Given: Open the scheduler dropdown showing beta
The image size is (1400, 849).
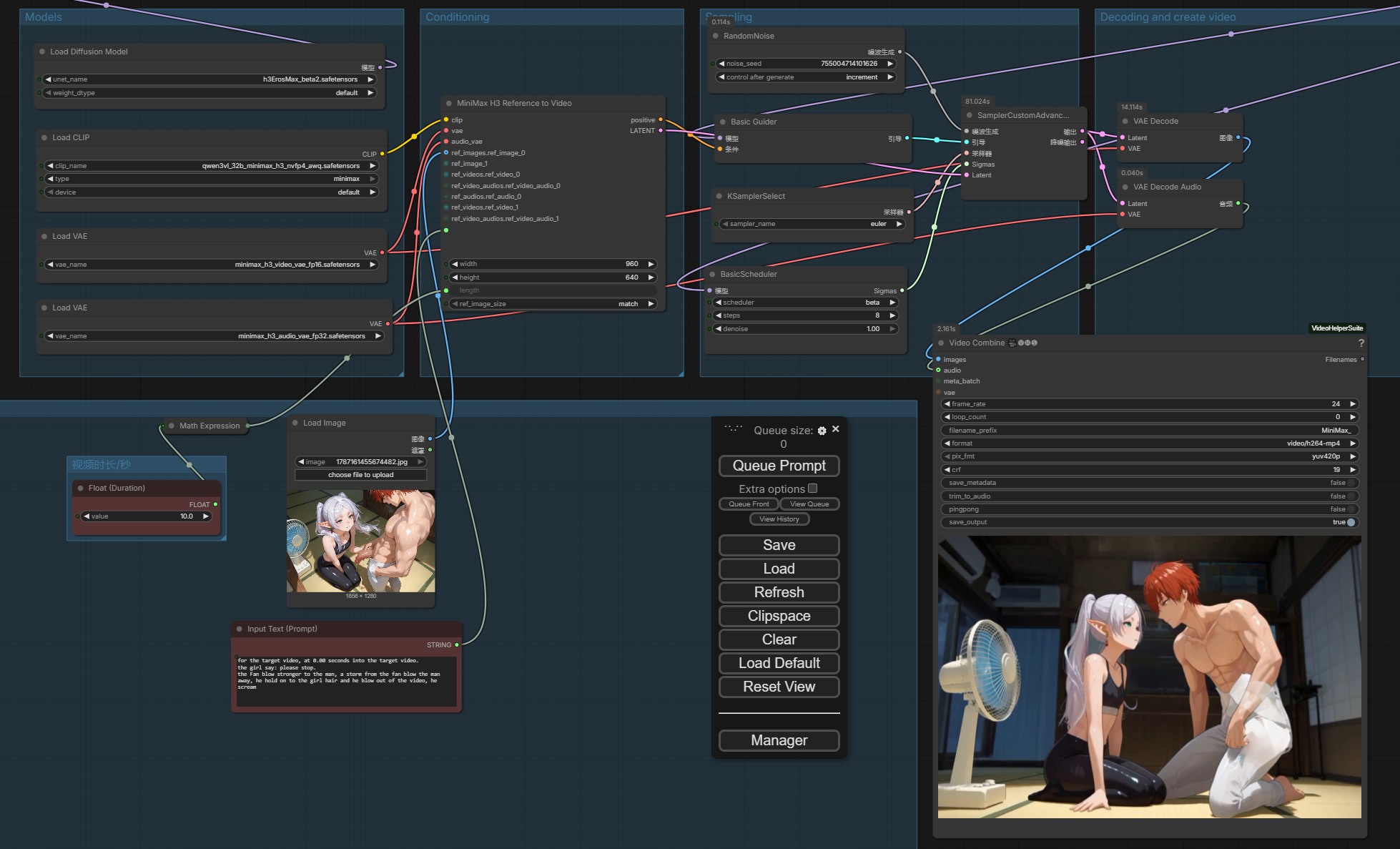Looking at the screenshot, I should pyautogui.click(x=805, y=303).
